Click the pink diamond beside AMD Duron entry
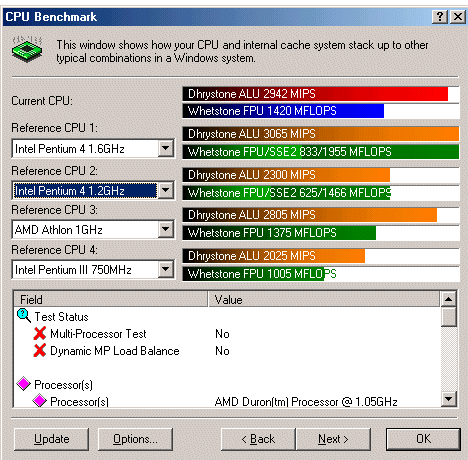Image resolution: width=468 pixels, height=460 pixels. coord(40,400)
